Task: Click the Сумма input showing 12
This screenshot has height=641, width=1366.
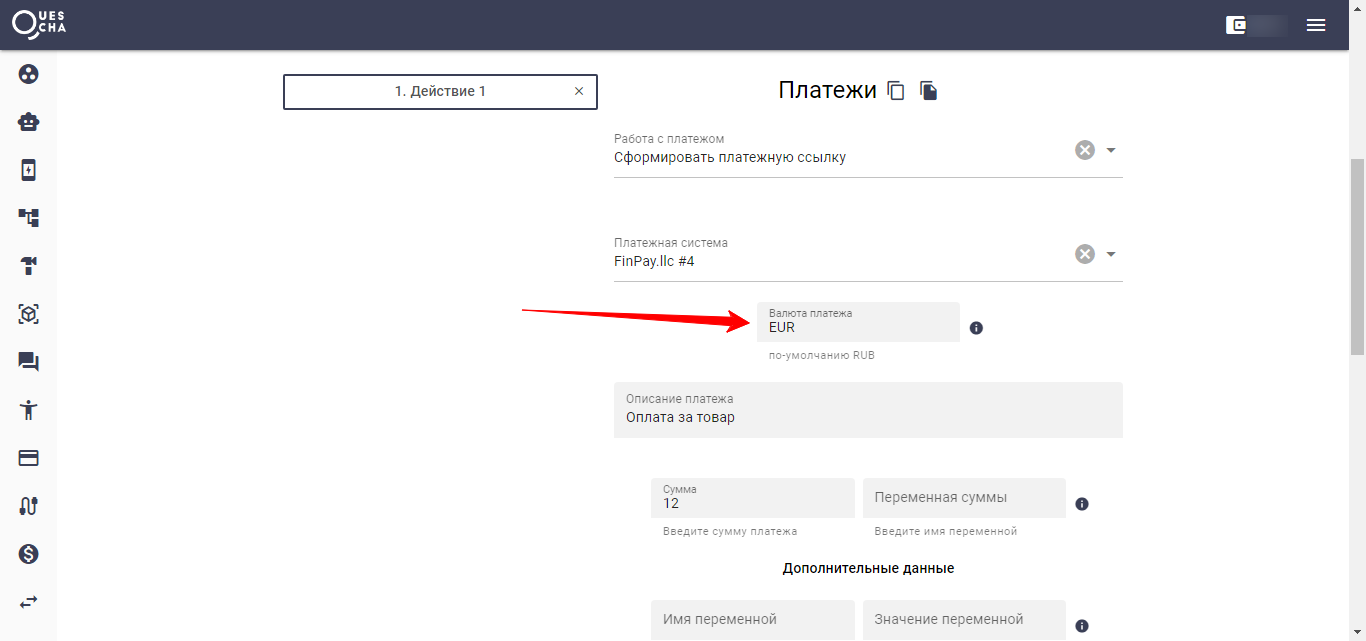Action: tap(752, 497)
